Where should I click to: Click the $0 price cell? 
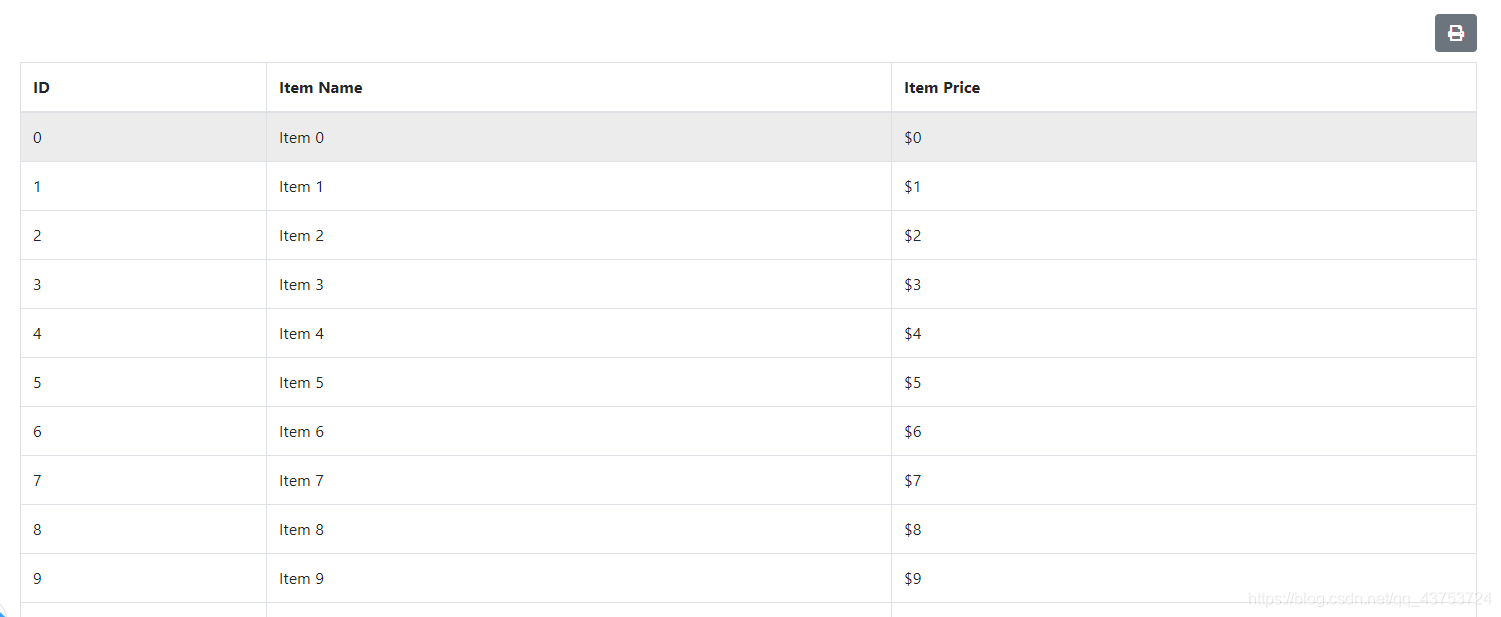(x=1184, y=138)
